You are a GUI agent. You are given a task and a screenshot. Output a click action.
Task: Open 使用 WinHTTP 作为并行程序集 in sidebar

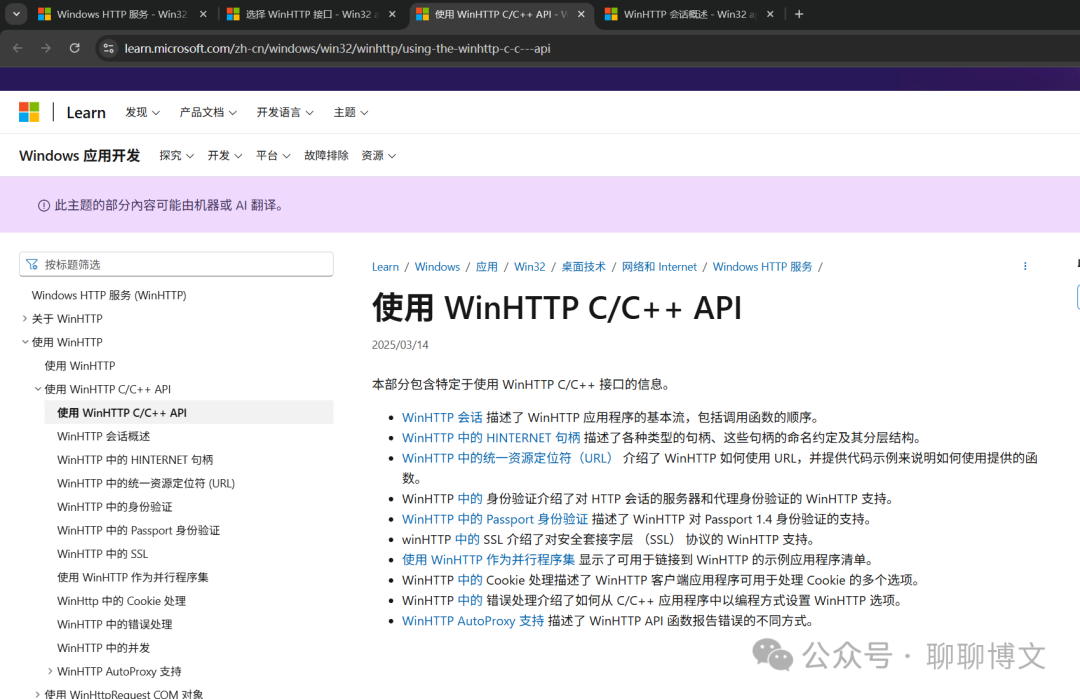(x=133, y=577)
